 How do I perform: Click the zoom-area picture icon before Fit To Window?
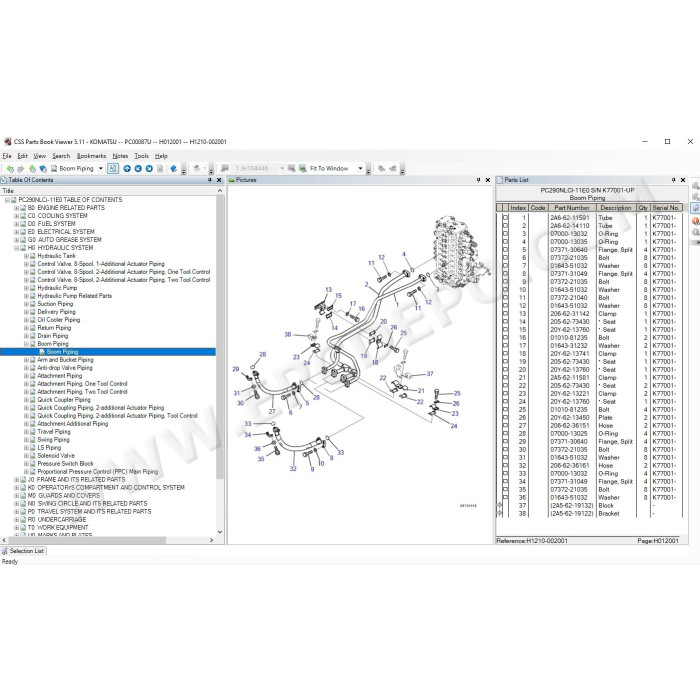pyautogui.click(x=292, y=168)
